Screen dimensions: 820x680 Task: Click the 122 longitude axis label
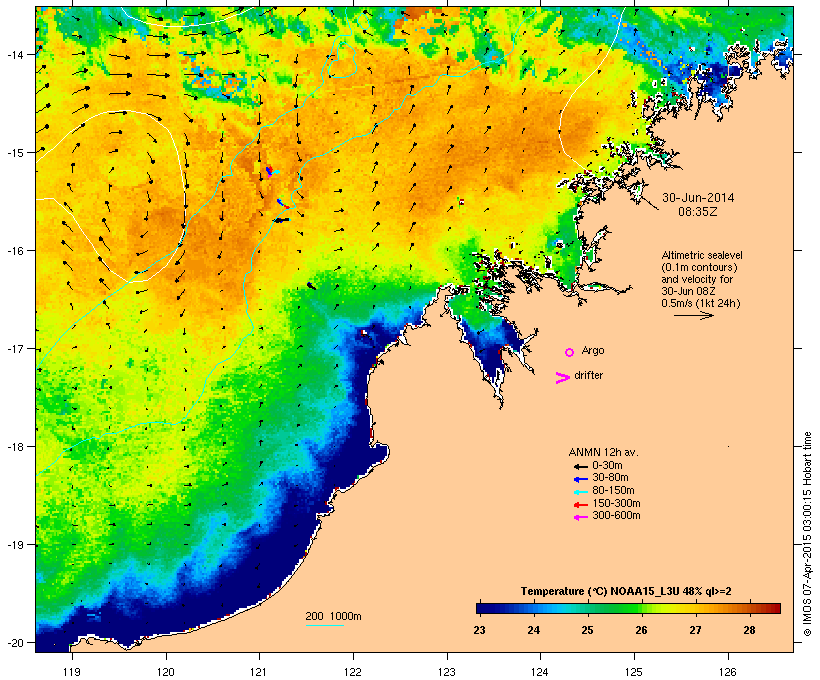pos(353,672)
